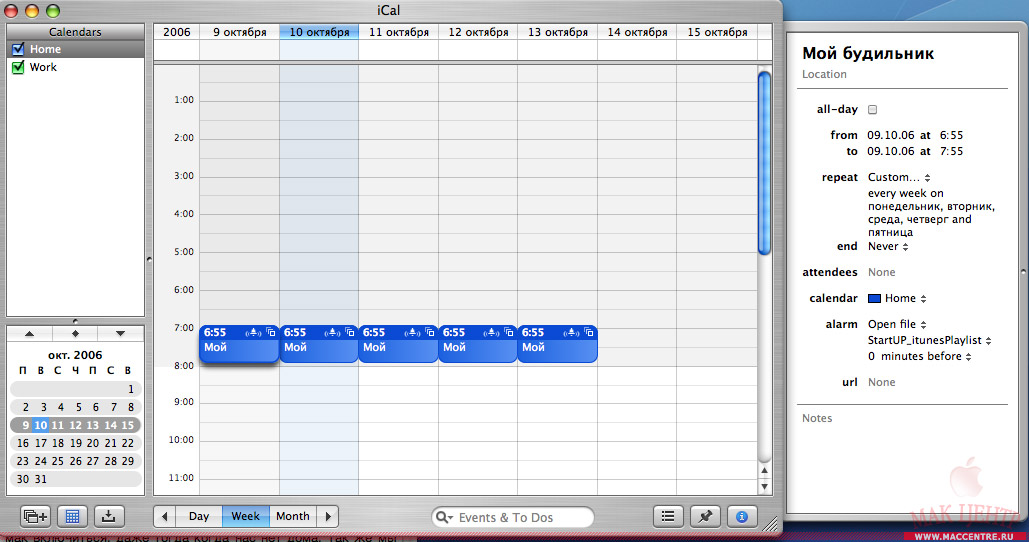Viewport: 1029px width, 542px height.
Task: Click repeat icon on 13 октября event
Action: coord(589,333)
